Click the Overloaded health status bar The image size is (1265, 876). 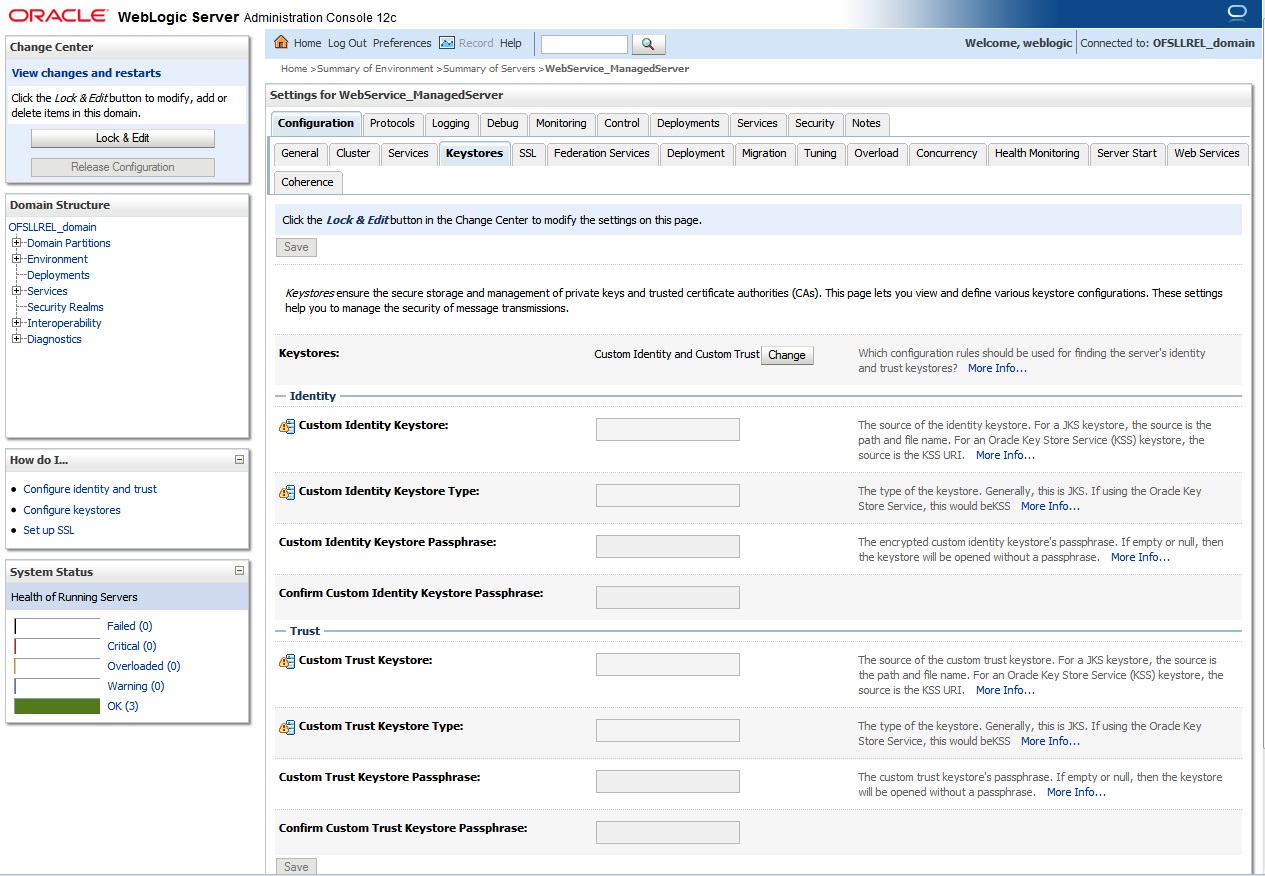coord(57,666)
